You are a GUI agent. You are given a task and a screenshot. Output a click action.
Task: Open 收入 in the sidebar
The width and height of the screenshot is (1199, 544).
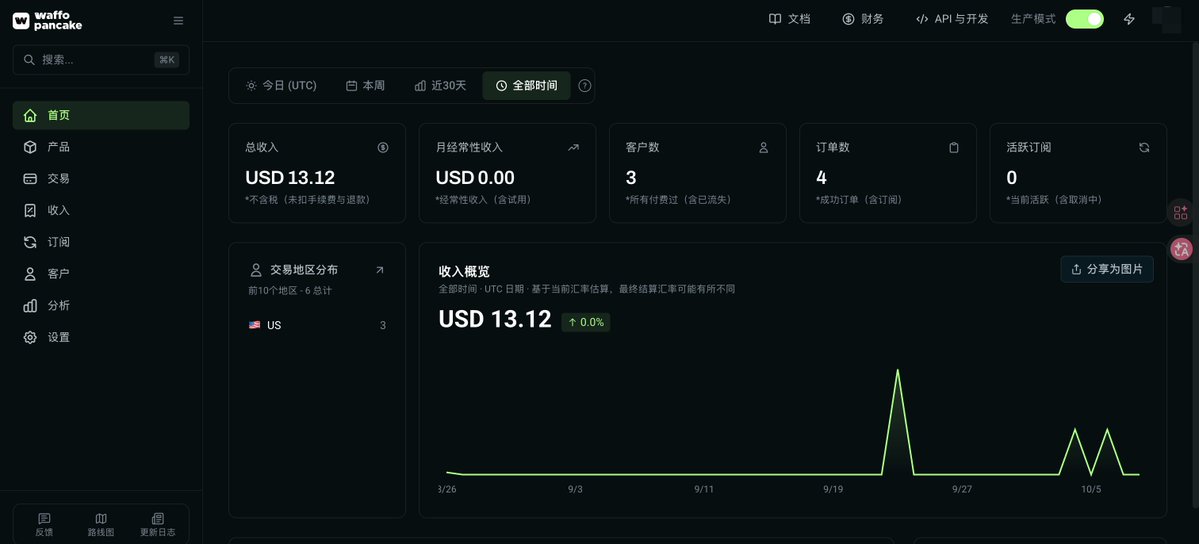101,210
